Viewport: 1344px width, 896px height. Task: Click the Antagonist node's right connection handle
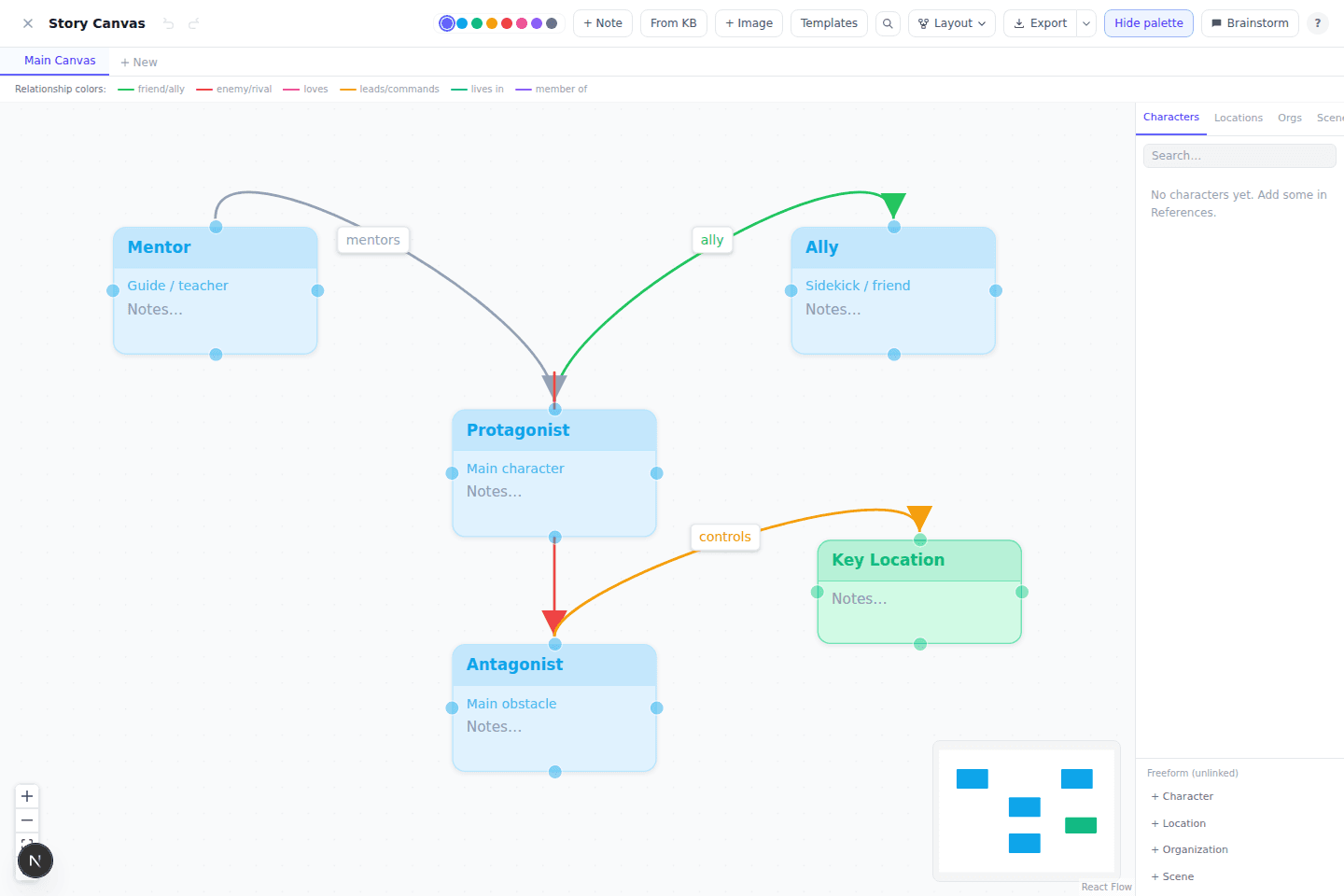click(657, 708)
